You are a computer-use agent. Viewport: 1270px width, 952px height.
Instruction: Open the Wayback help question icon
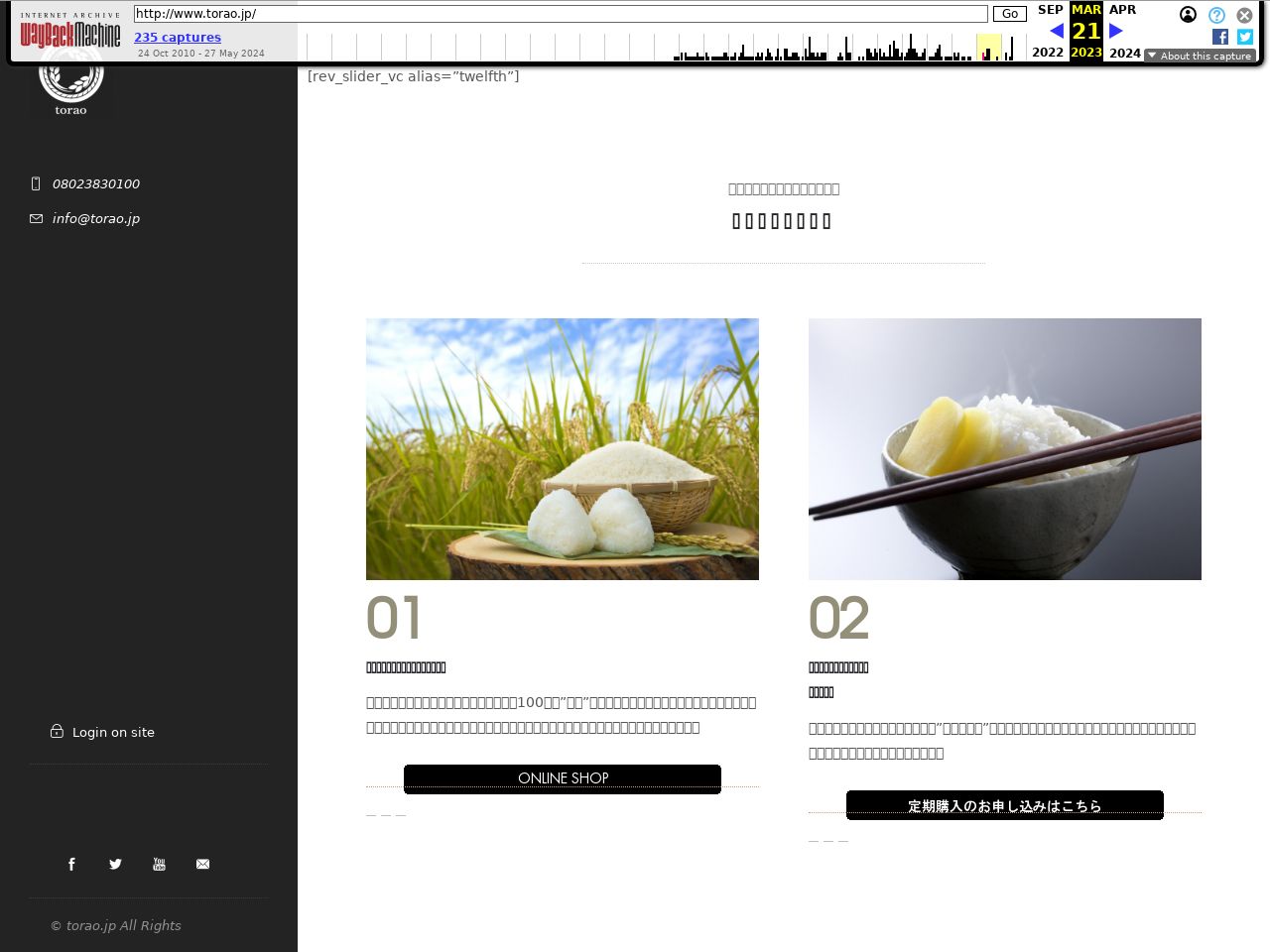(x=1216, y=15)
